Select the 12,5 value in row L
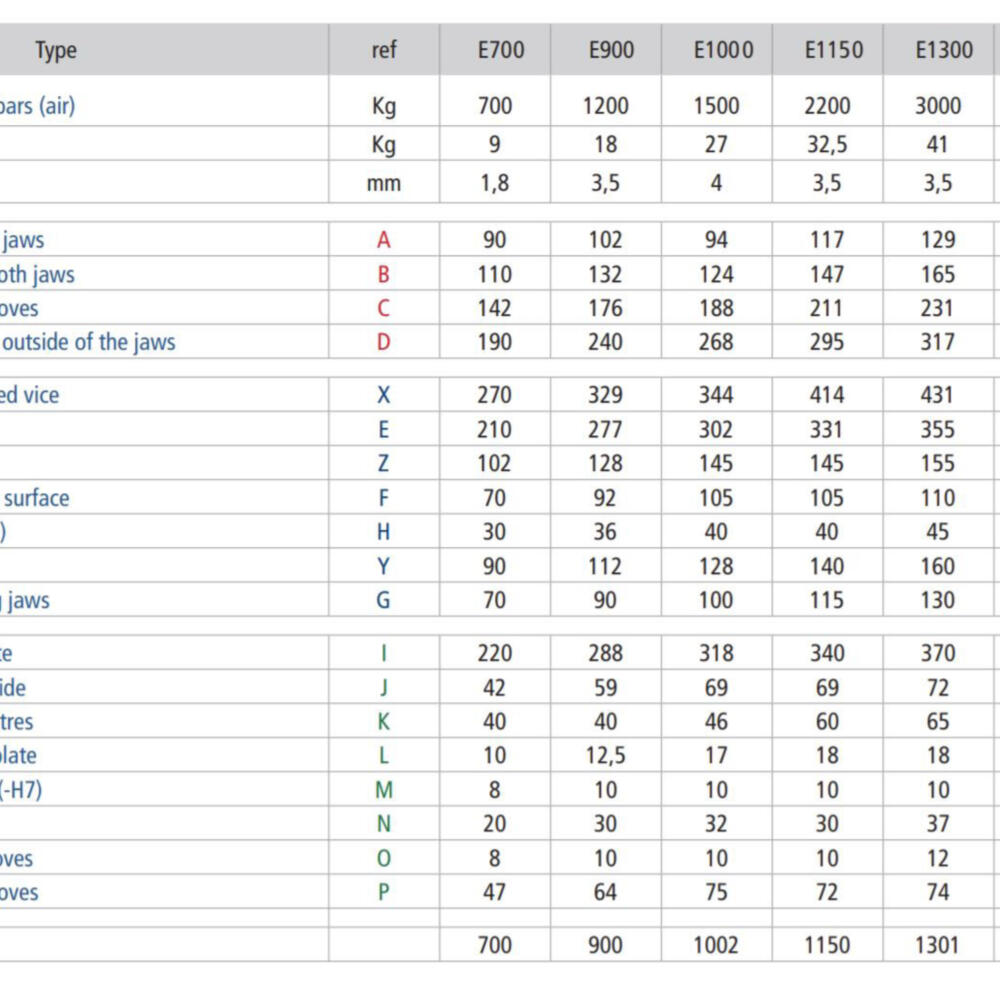This screenshot has height=1000, width=1000. [605, 756]
